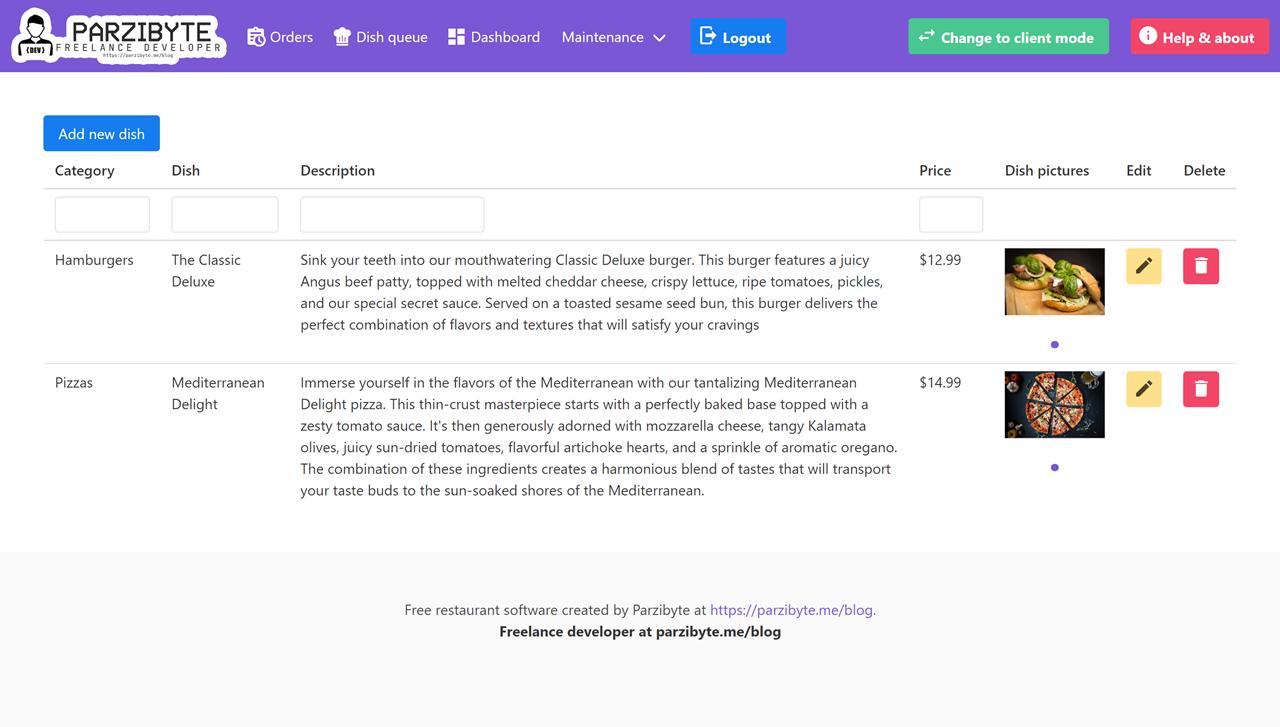Follow the parzibyte.me/blog footer link
Screen dimensions: 1280x727
[x=793, y=609]
